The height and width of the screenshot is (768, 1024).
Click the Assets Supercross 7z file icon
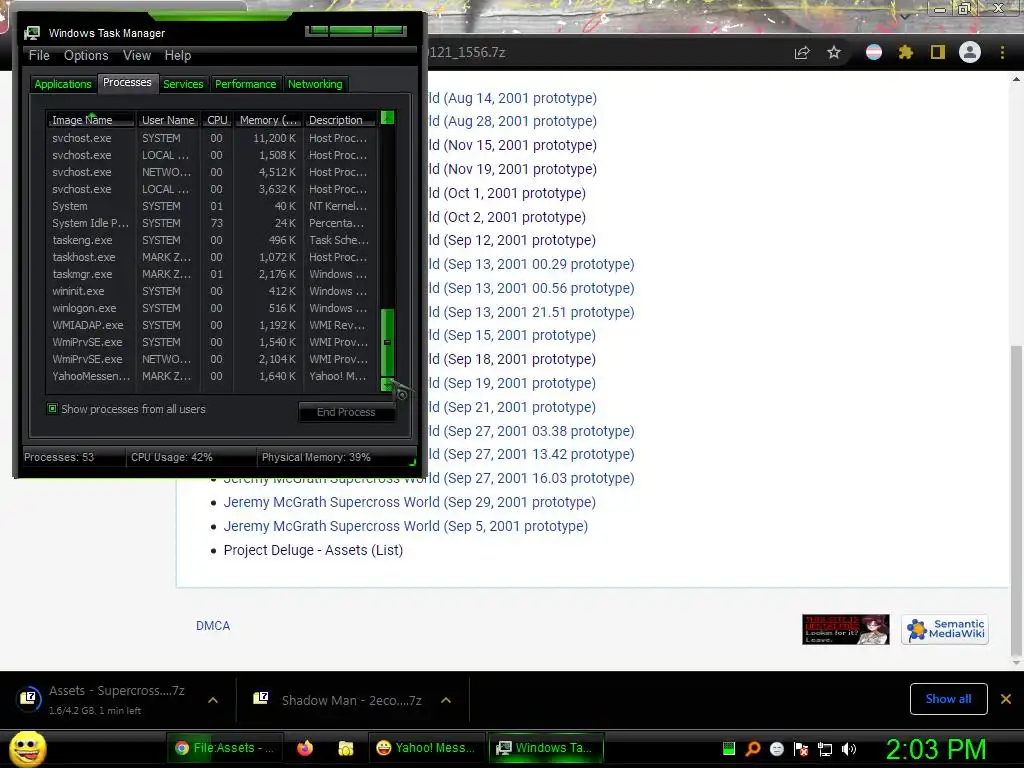pyautogui.click(x=28, y=699)
